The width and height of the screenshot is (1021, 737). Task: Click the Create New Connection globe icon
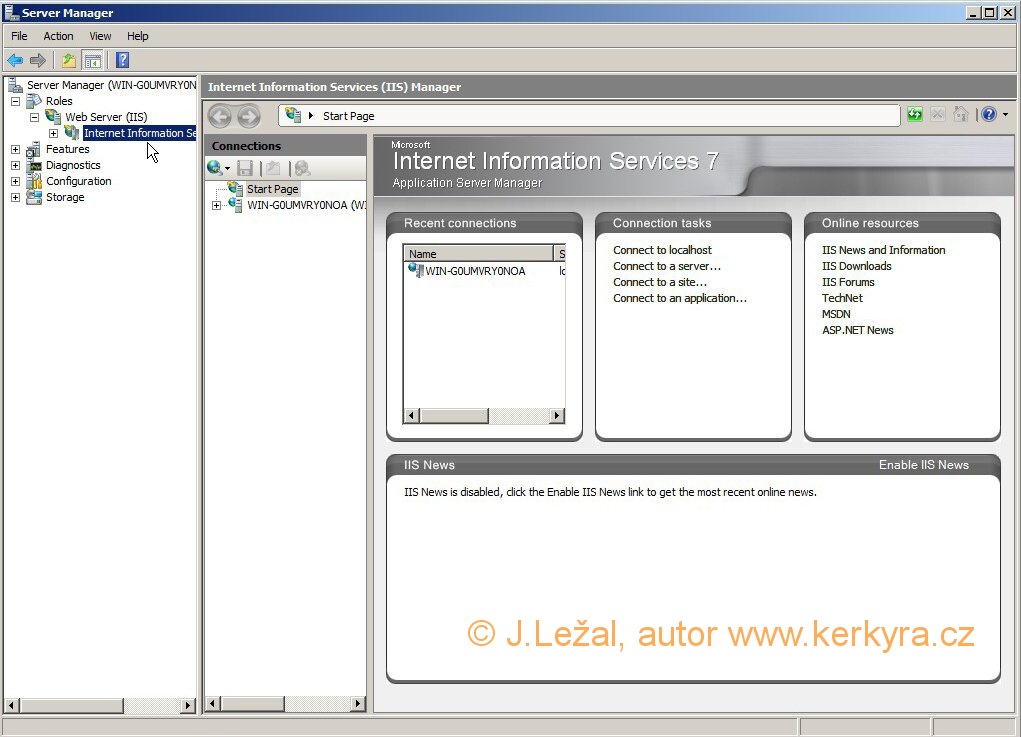point(215,169)
